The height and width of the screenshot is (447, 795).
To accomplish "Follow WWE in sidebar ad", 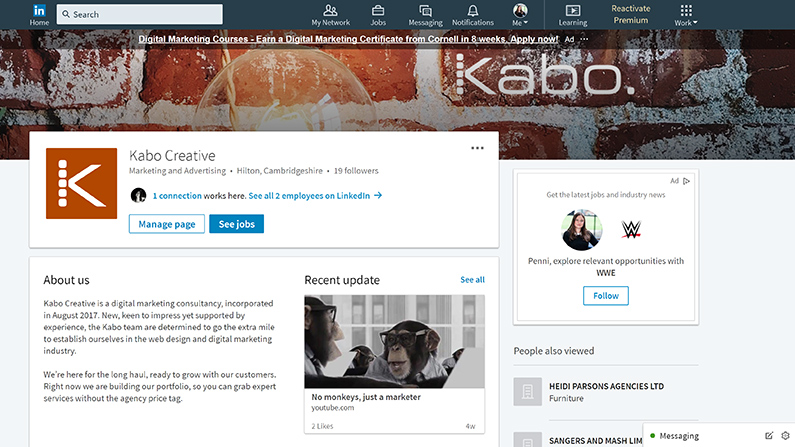I will click(606, 296).
